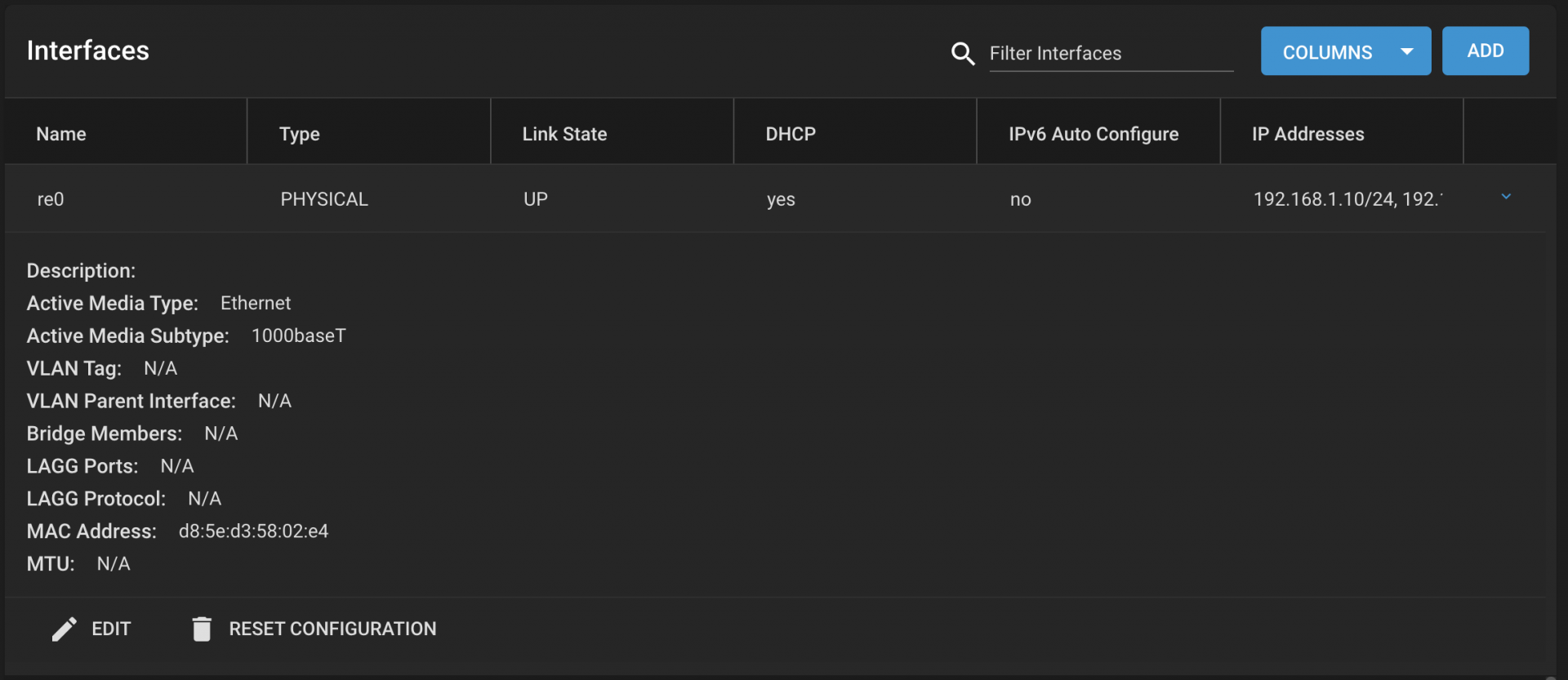1568x680 pixels.
Task: Sort by the Link State column header
Action: [564, 134]
